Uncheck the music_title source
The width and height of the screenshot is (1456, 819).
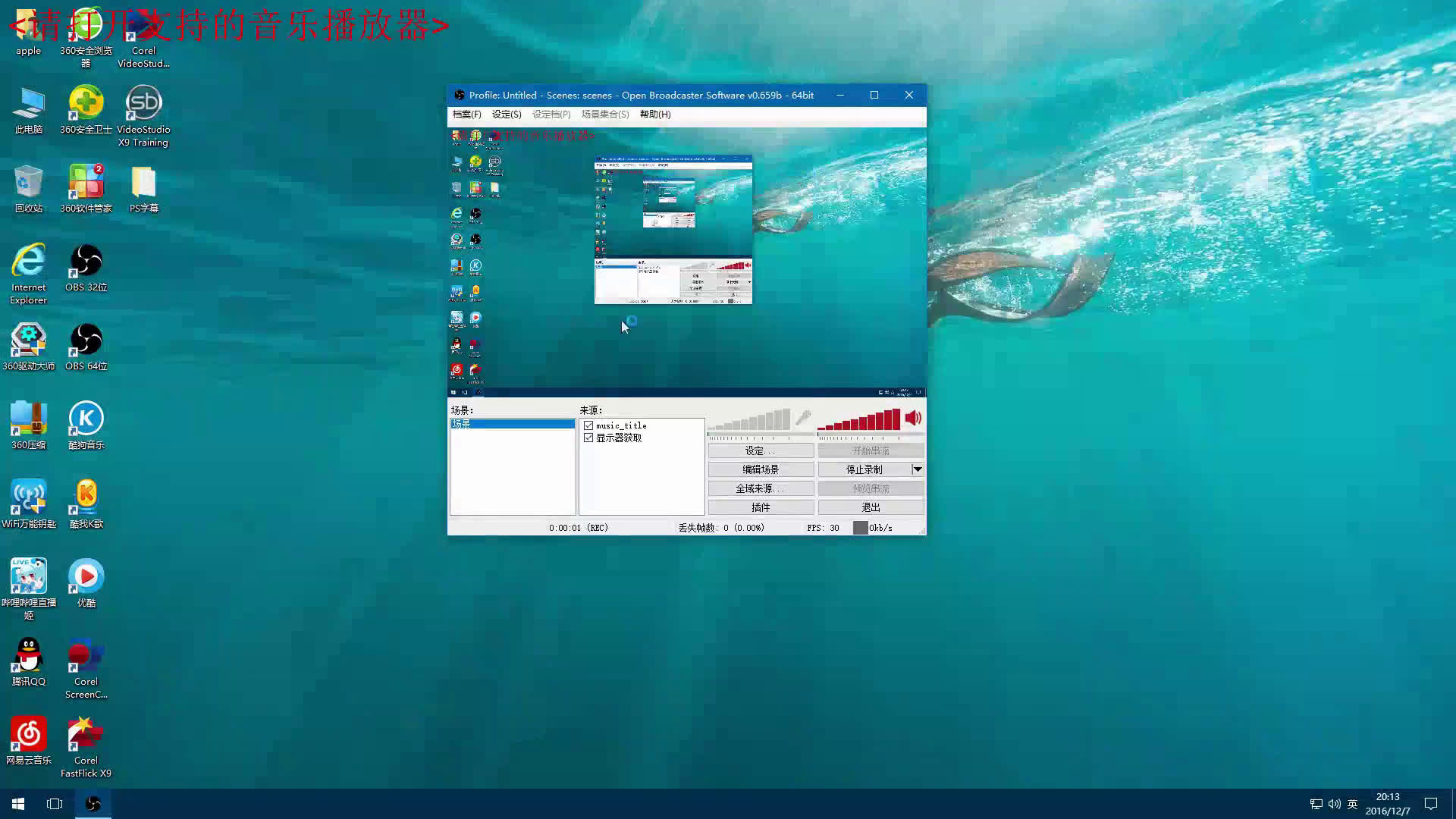588,425
